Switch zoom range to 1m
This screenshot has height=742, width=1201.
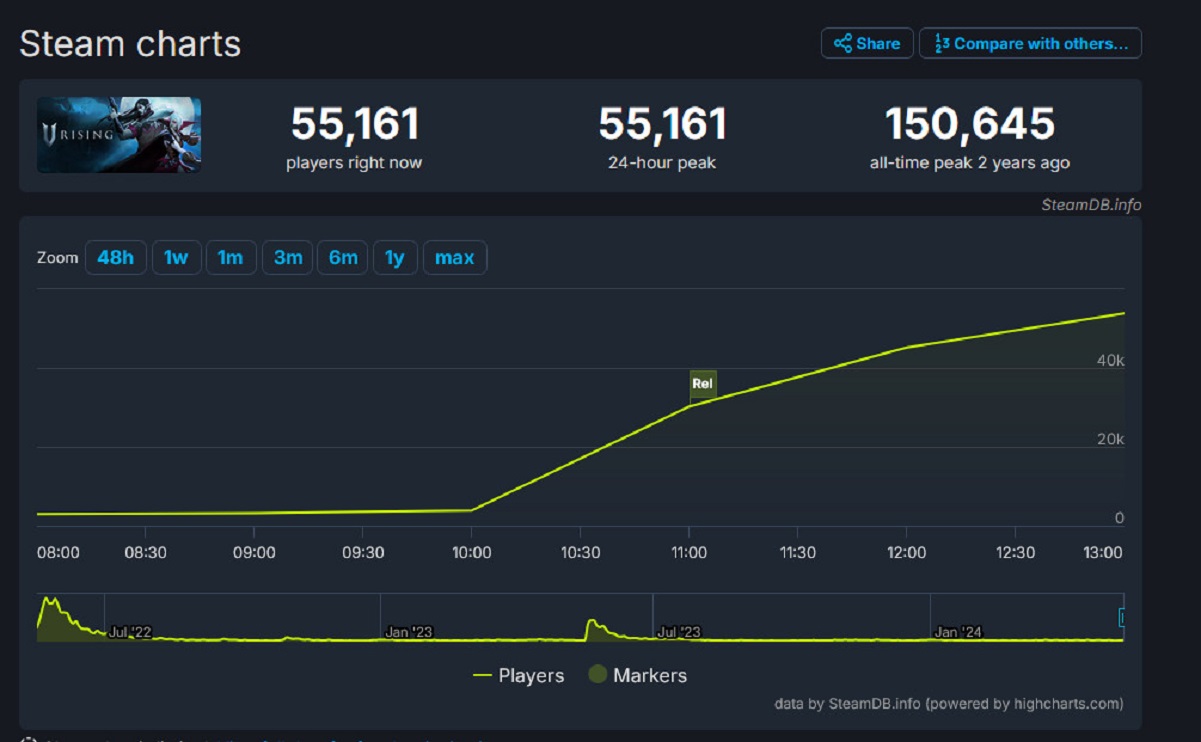[231, 258]
